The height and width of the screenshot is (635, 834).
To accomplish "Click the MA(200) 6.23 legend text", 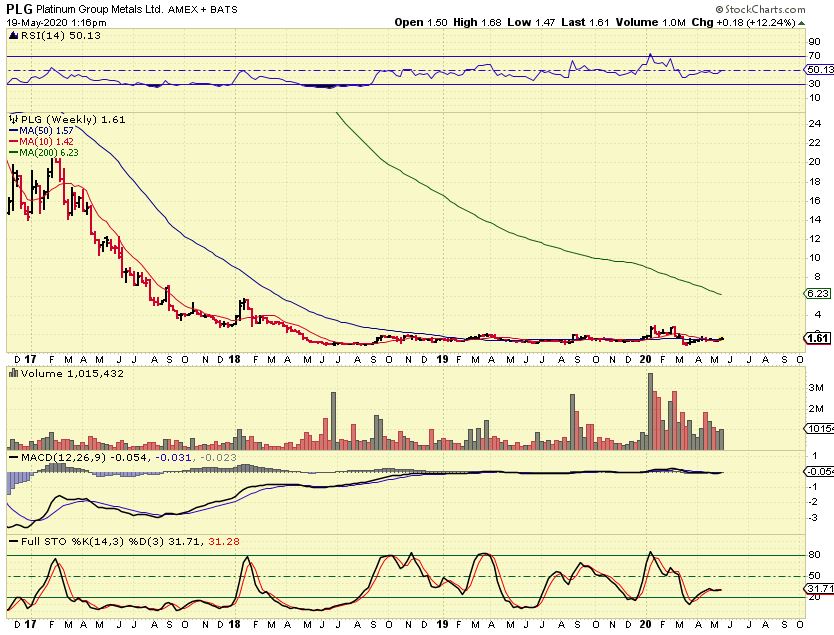I will [49, 153].
